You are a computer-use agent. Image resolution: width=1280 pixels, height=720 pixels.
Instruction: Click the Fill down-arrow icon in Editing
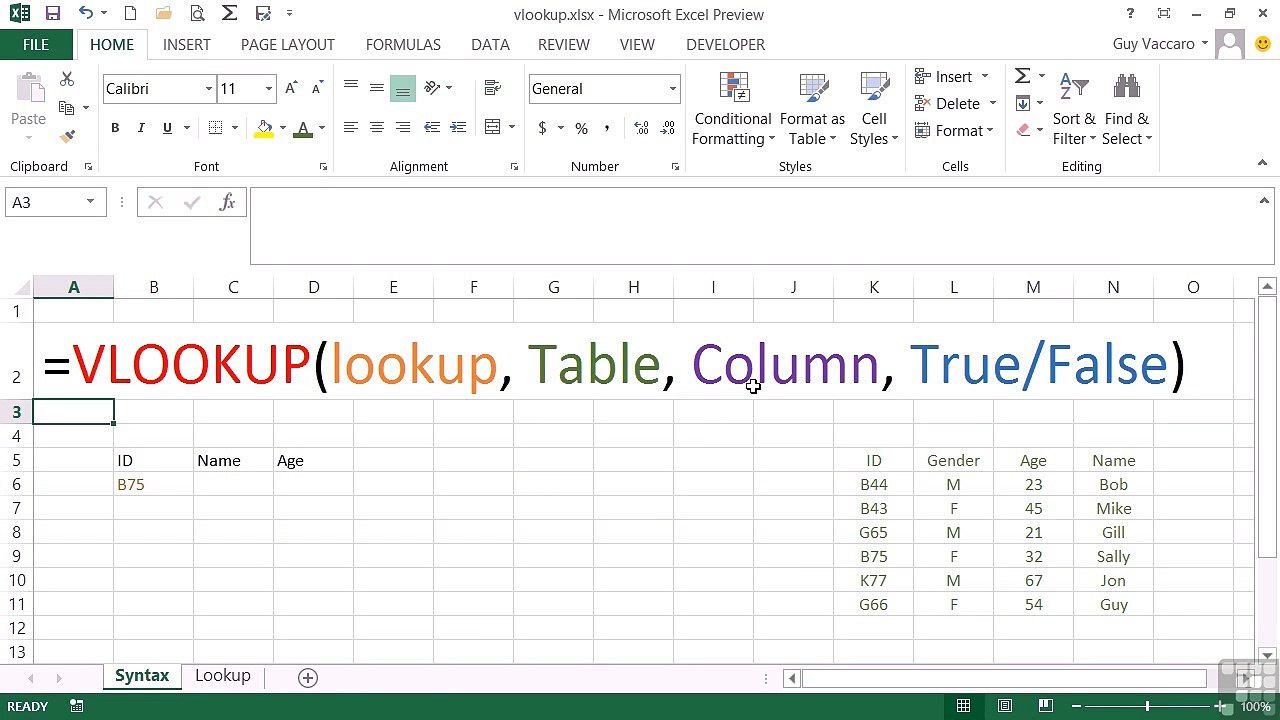coord(1023,103)
